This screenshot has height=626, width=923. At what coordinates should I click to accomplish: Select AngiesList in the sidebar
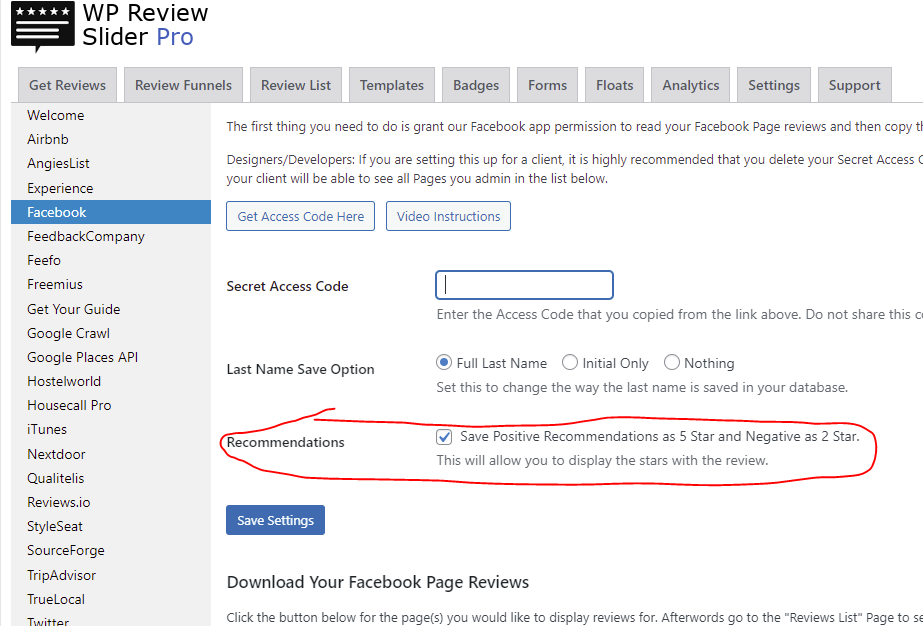(x=111, y=164)
